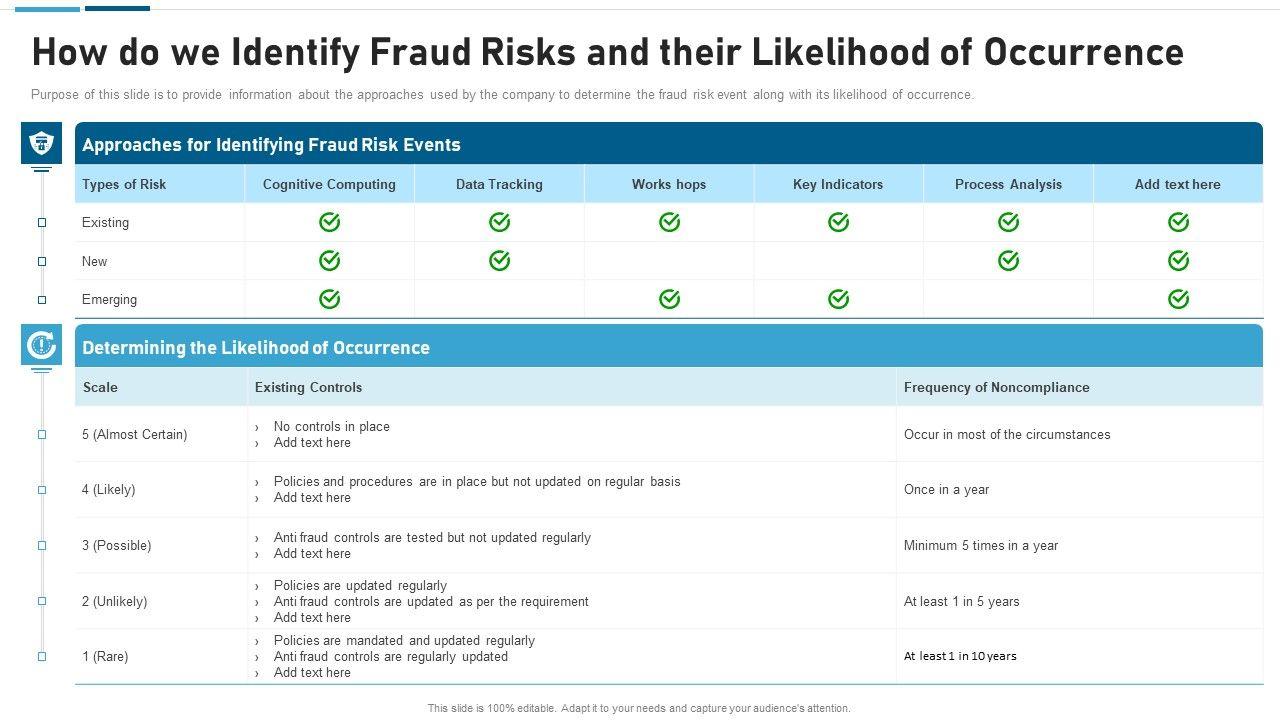Click the square marker left of Existing row

tap(42, 223)
